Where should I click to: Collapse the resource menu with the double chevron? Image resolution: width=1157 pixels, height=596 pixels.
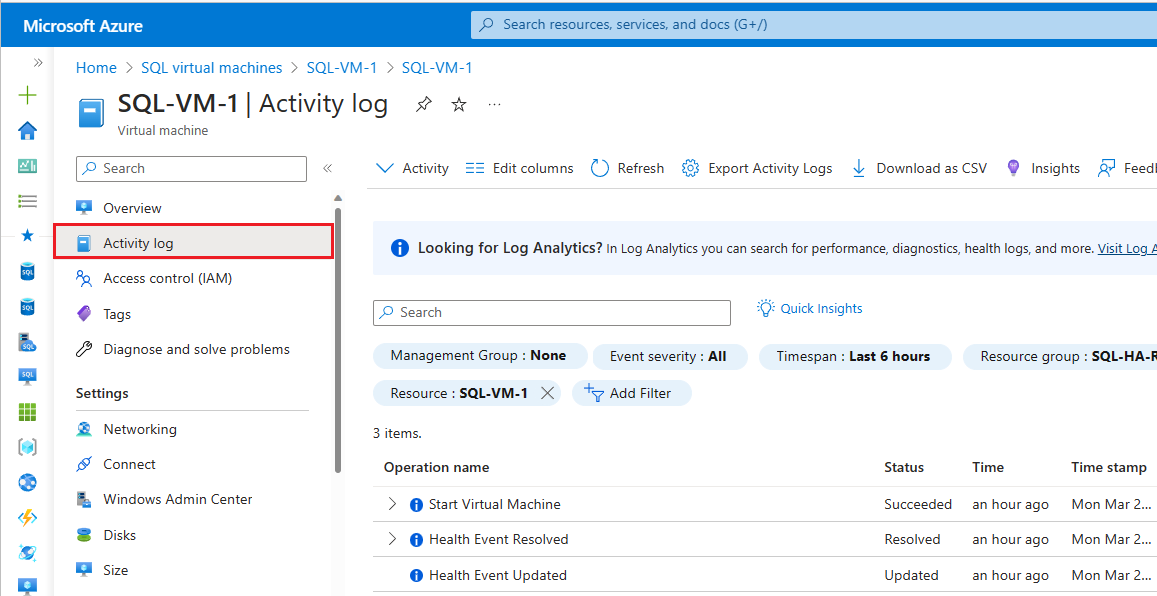[x=327, y=168]
